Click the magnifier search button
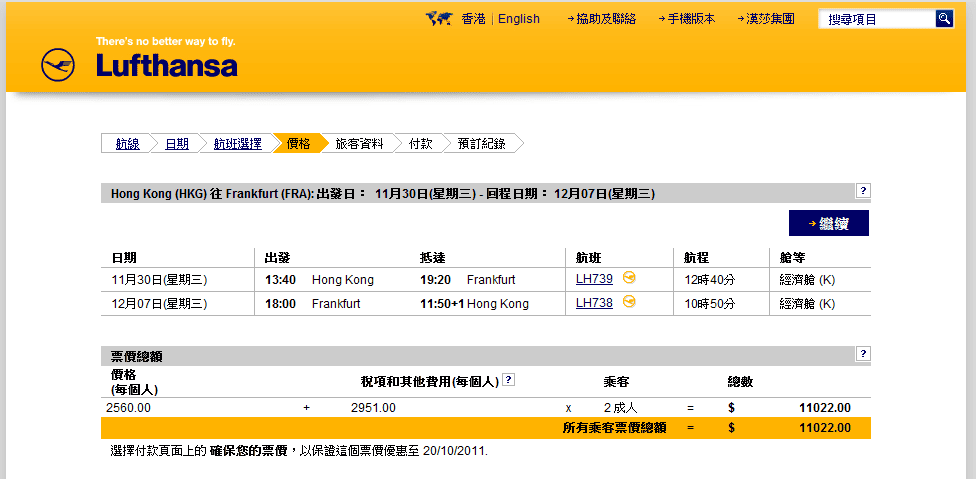 [x=944, y=19]
